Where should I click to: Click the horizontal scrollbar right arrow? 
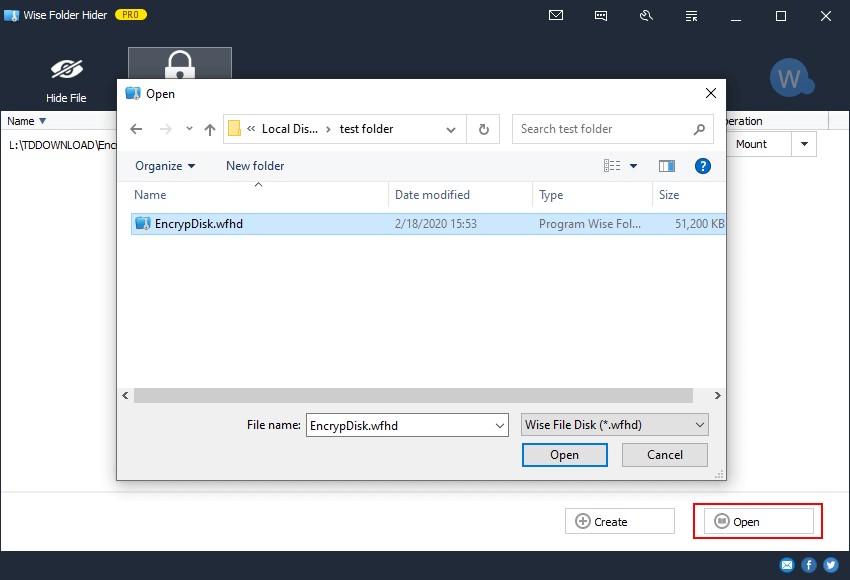coord(717,396)
